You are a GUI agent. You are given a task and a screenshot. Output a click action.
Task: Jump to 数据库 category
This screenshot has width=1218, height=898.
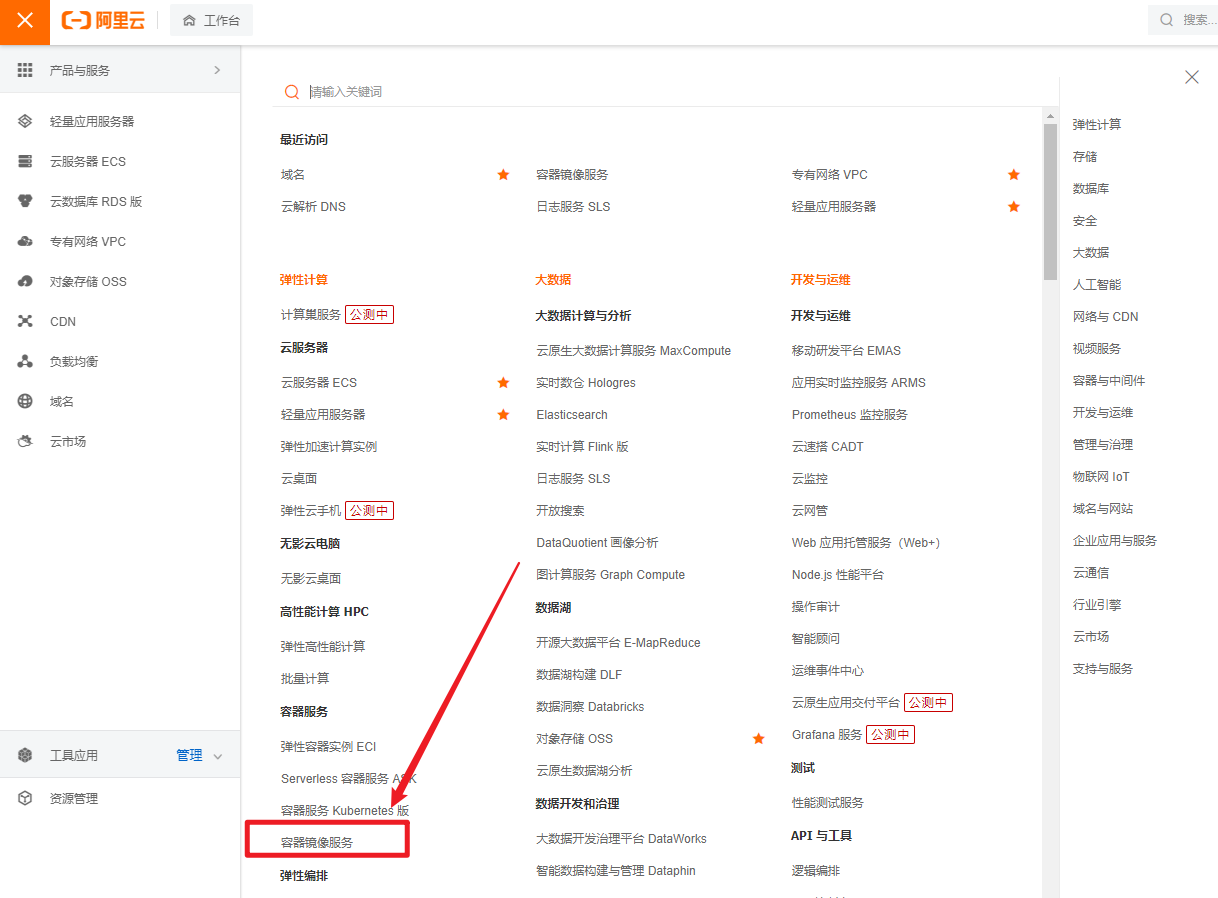pos(1091,188)
